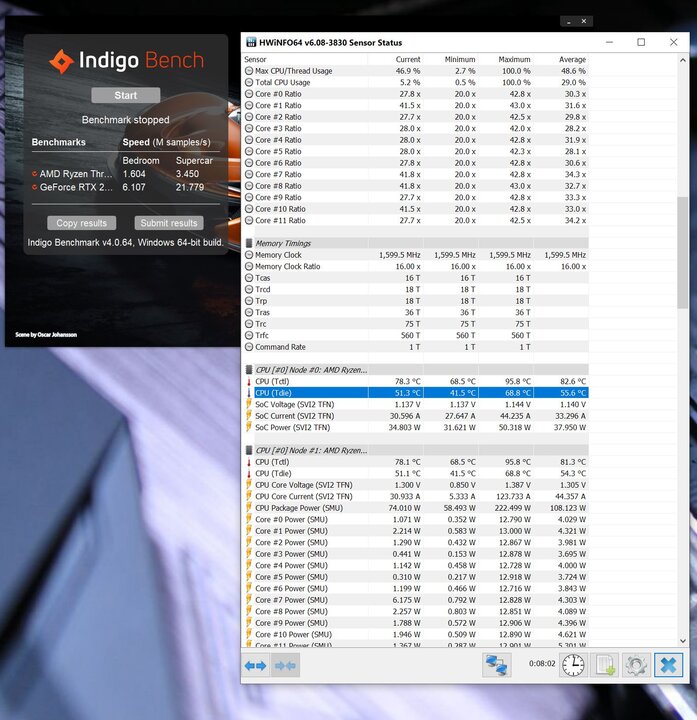Select the Core #5 Ratio row label
697x720 pixels.
click(278, 151)
